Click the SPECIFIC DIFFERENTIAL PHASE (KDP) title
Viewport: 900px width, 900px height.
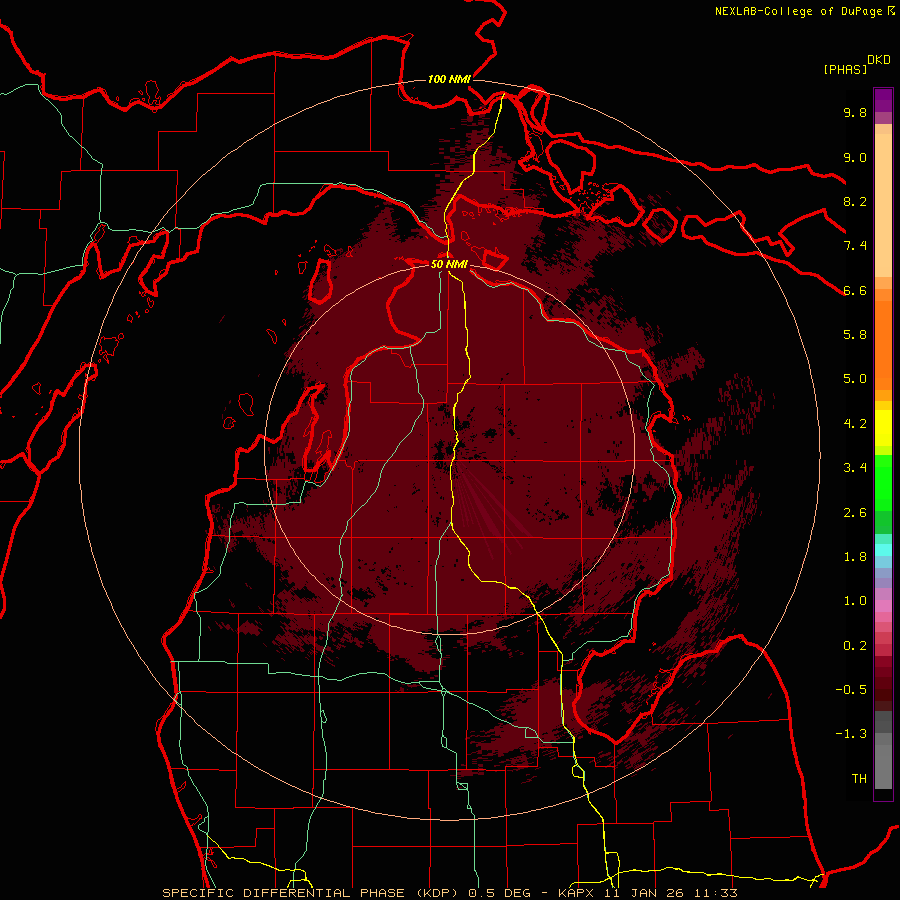click(x=311, y=893)
